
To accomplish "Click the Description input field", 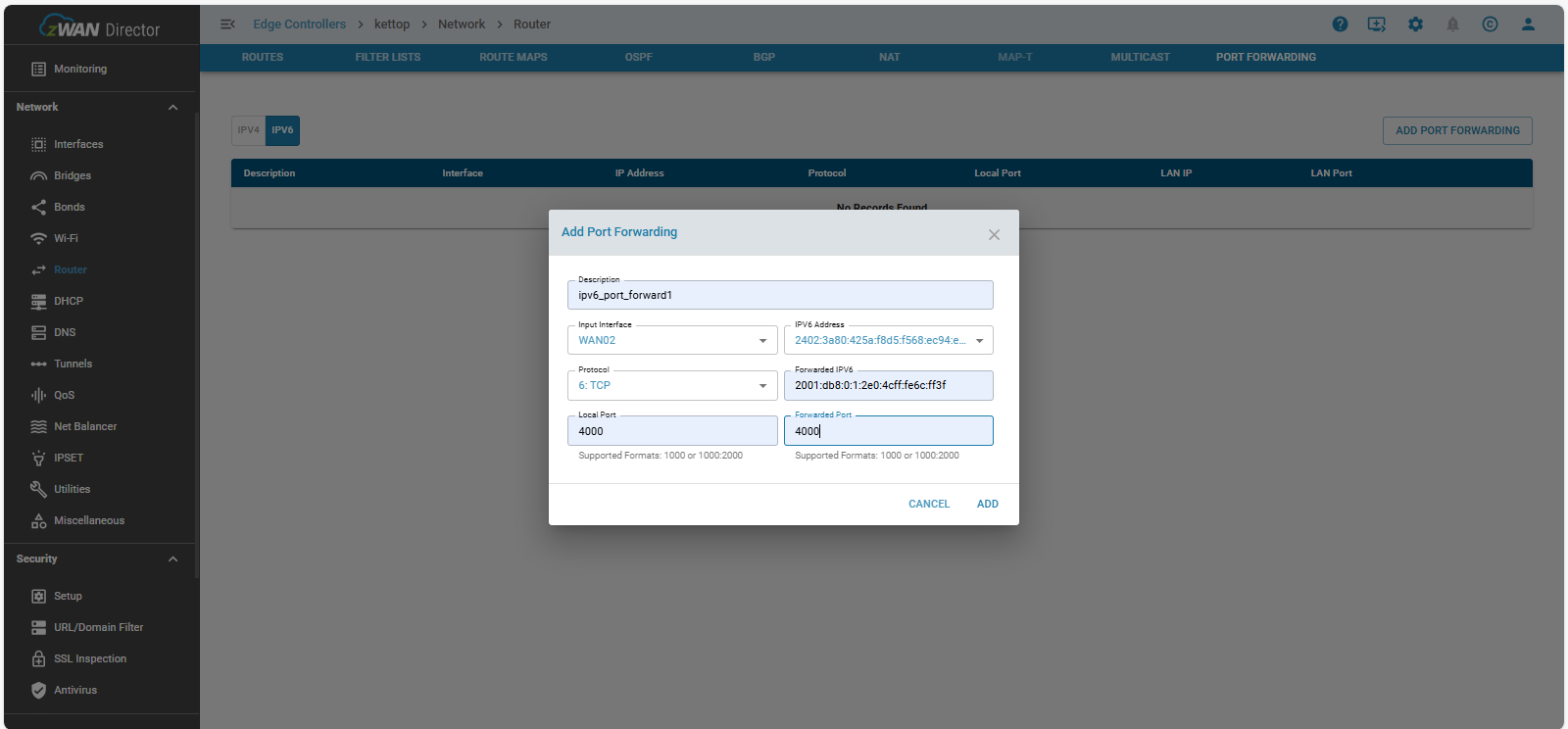I will click(779, 295).
